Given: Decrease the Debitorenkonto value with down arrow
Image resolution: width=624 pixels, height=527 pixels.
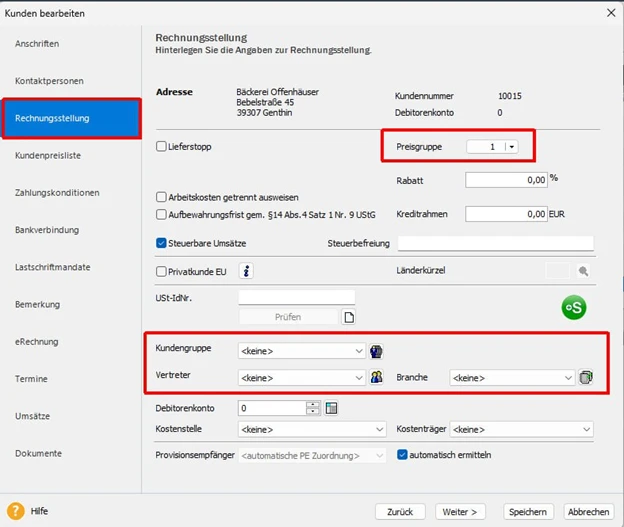Looking at the screenshot, I should (313, 411).
